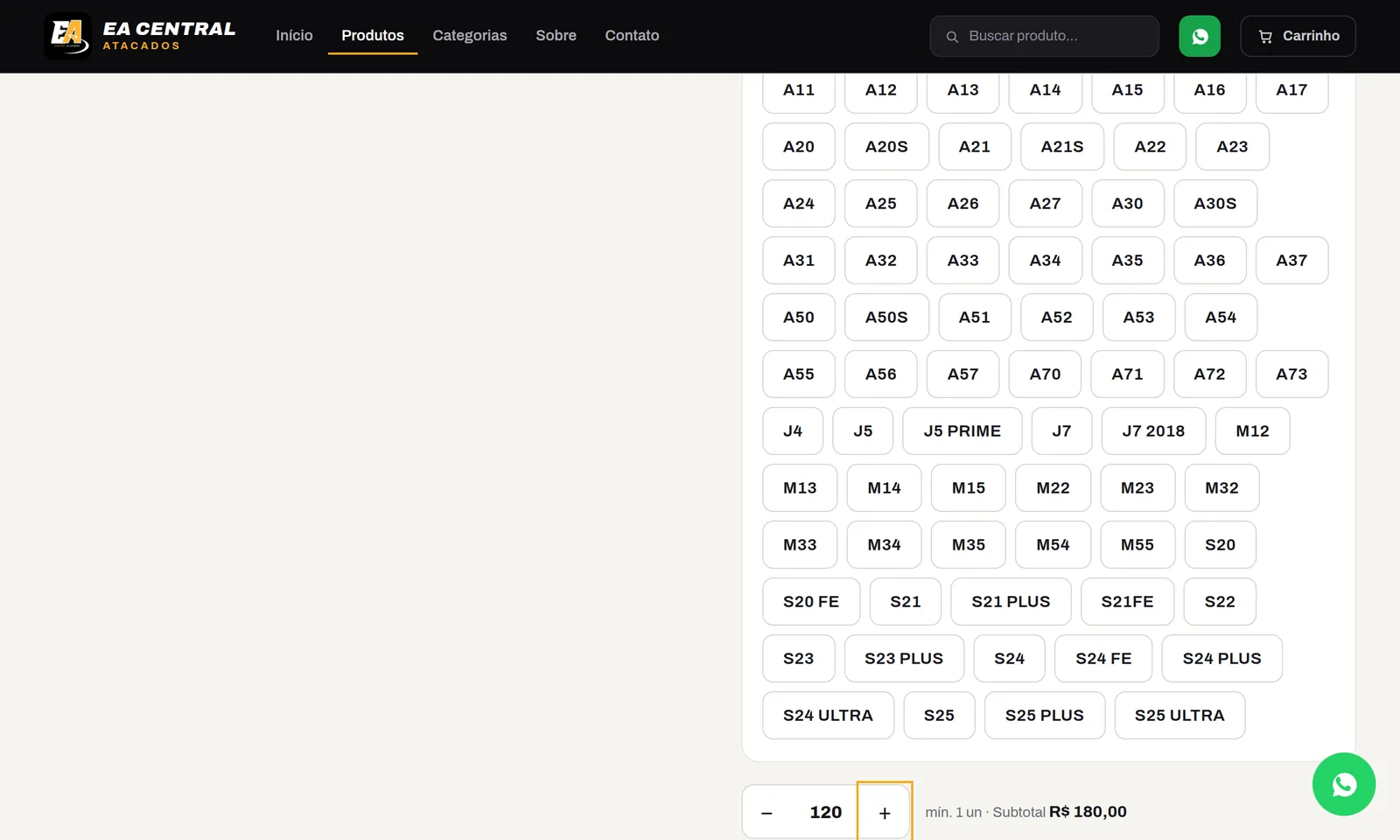Choose the J7 2018 model chip
The height and width of the screenshot is (840, 1400).
pos(1153,431)
